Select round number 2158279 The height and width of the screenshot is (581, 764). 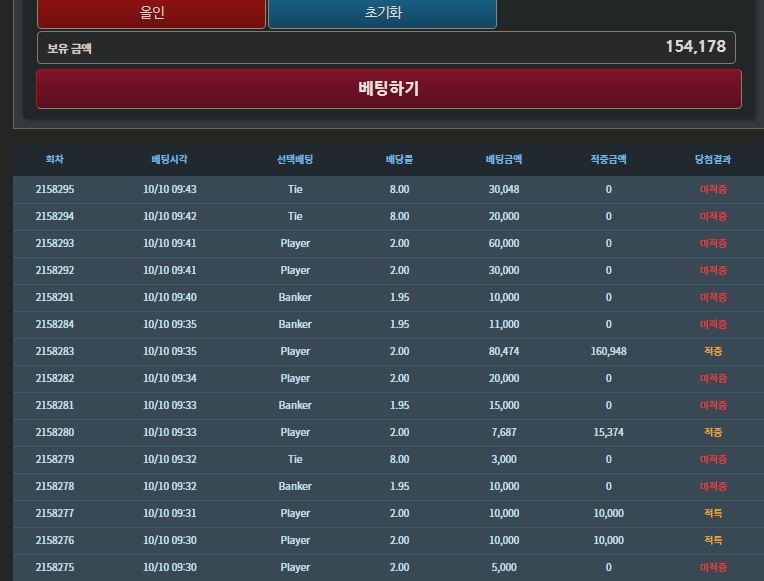pyautogui.click(x=55, y=459)
